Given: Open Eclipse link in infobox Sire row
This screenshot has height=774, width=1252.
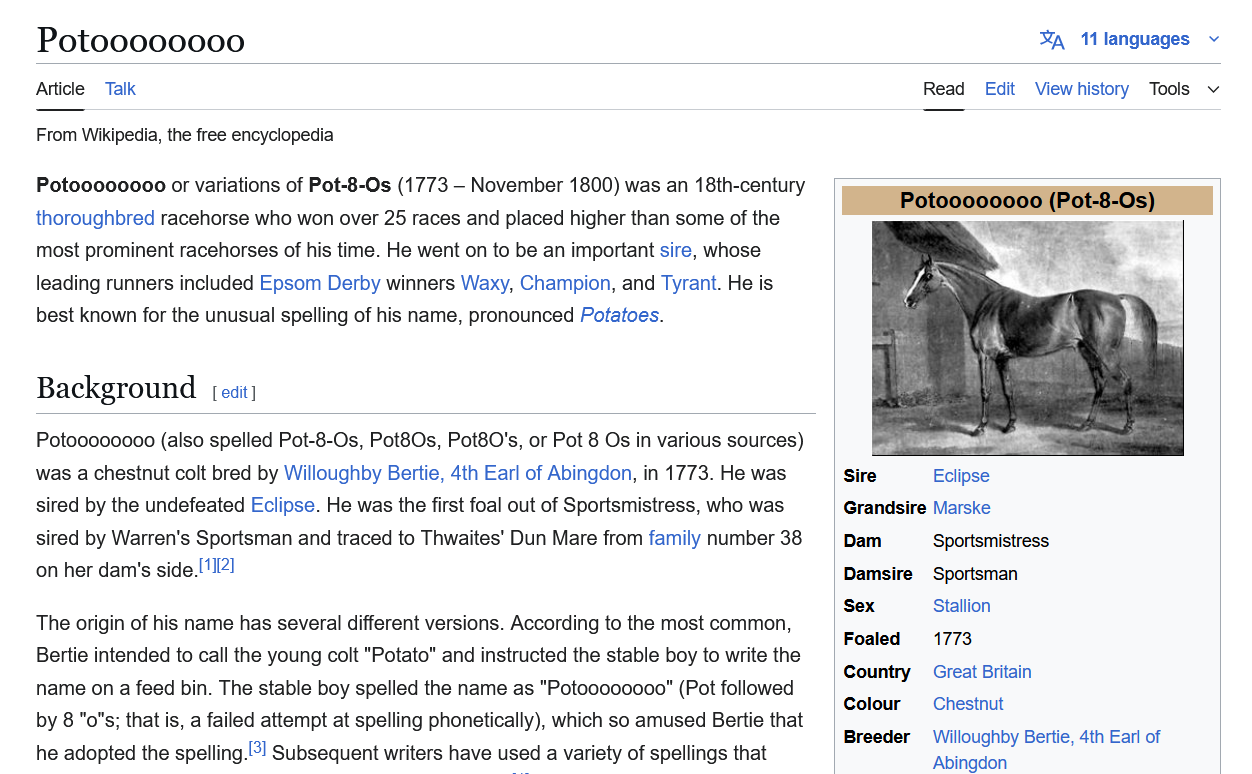Looking at the screenshot, I should (961, 476).
